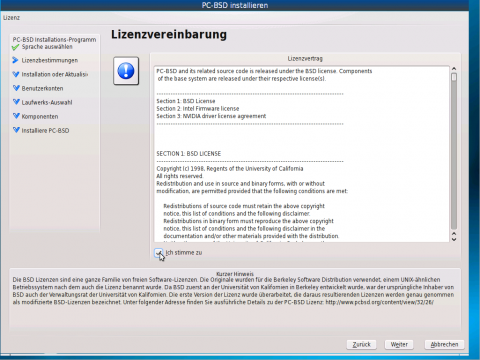Image resolution: width=480 pixels, height=360 pixels.
Task: Select the Sprache auswählen step
Action: point(47,47)
